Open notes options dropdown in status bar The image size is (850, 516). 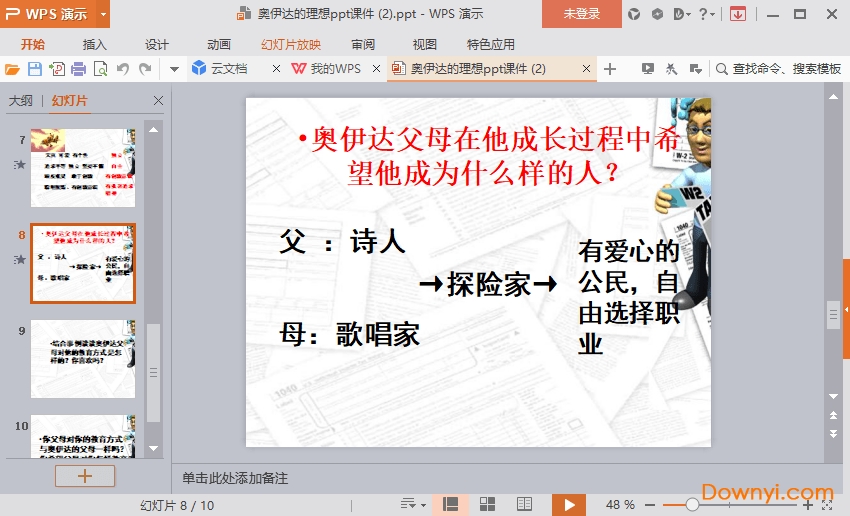point(411,504)
